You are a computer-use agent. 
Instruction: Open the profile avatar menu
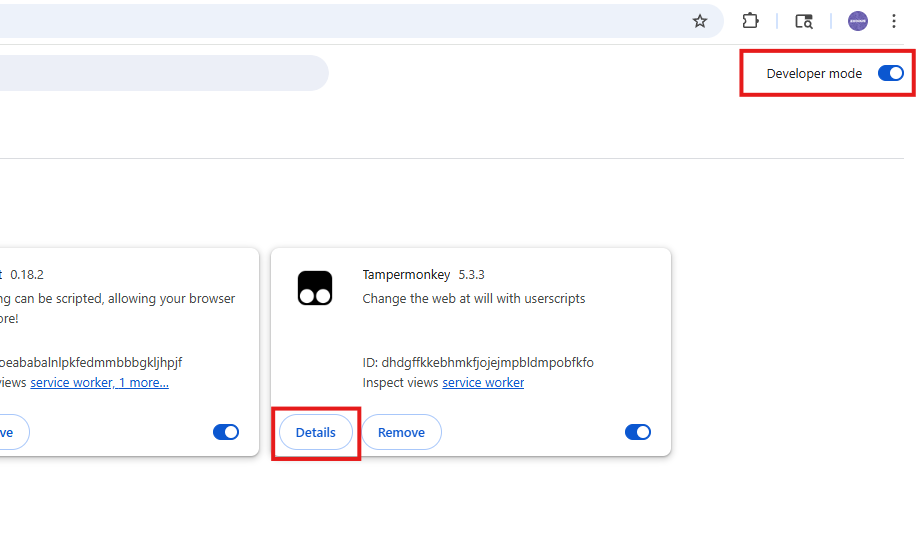[858, 21]
